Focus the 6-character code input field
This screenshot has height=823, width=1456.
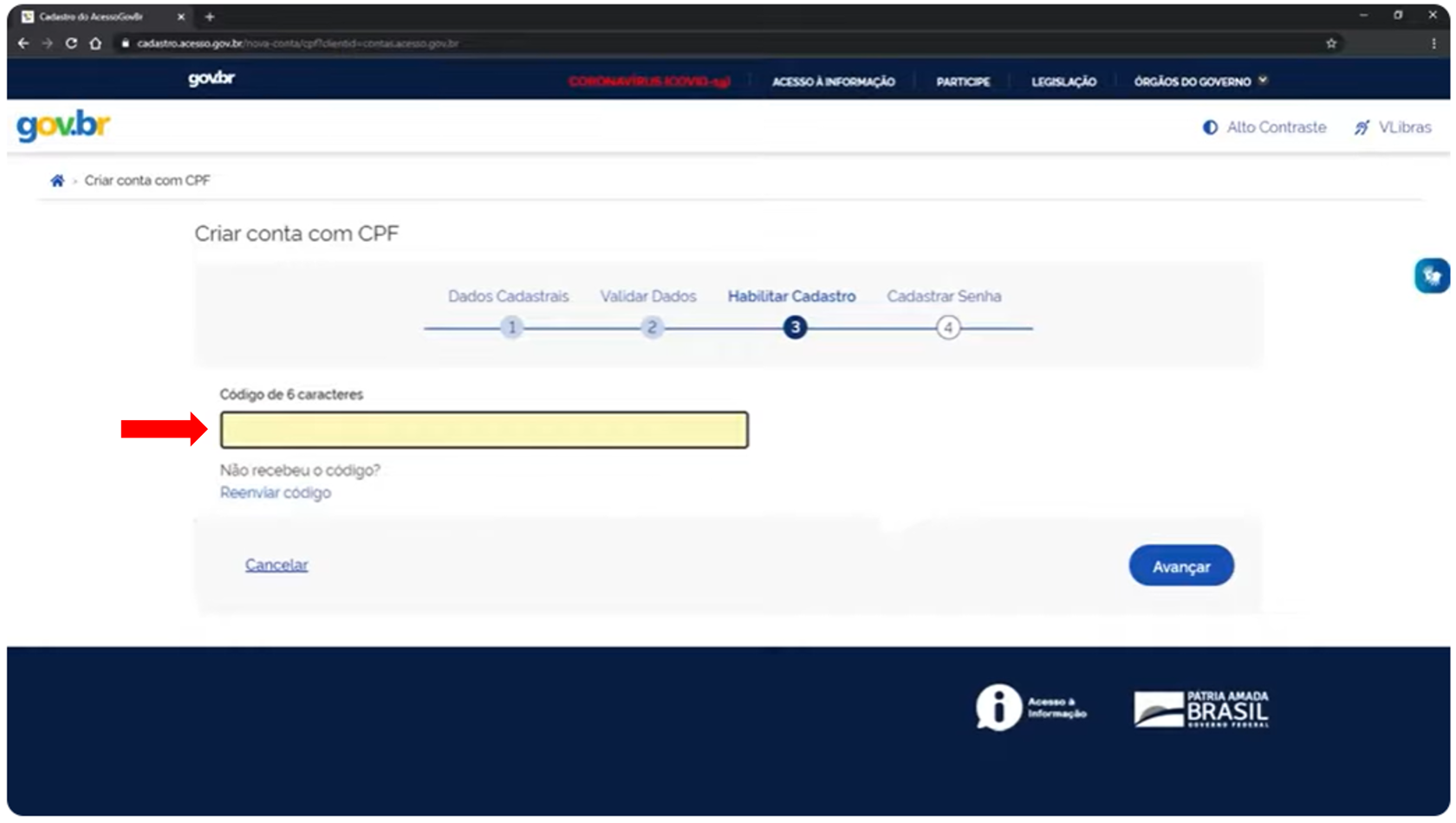click(x=484, y=430)
